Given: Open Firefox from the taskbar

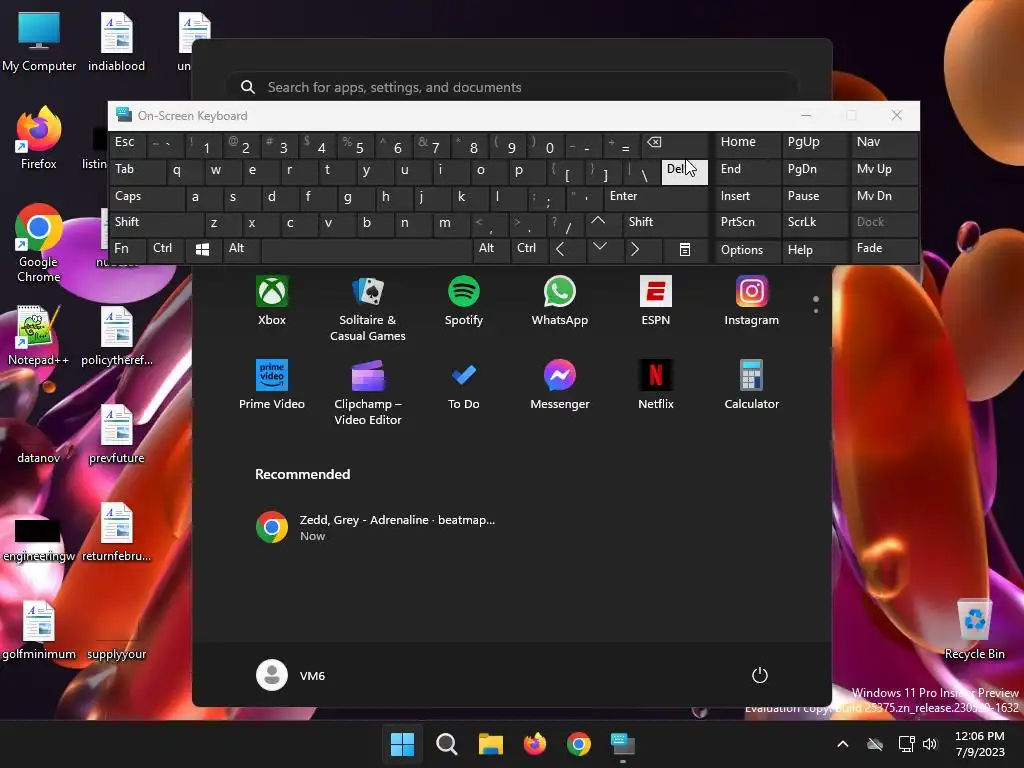Looking at the screenshot, I should (535, 744).
